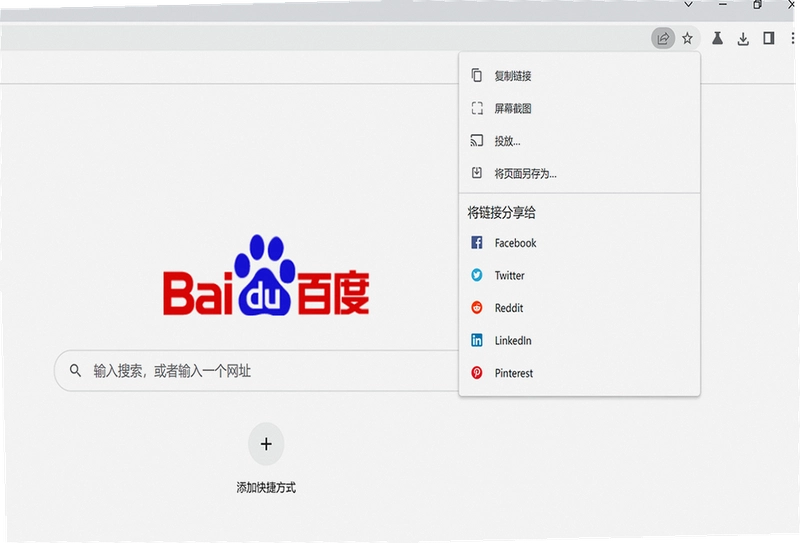Open the Chrome Labs flask icon
The height and width of the screenshot is (543, 800).
[717, 38]
